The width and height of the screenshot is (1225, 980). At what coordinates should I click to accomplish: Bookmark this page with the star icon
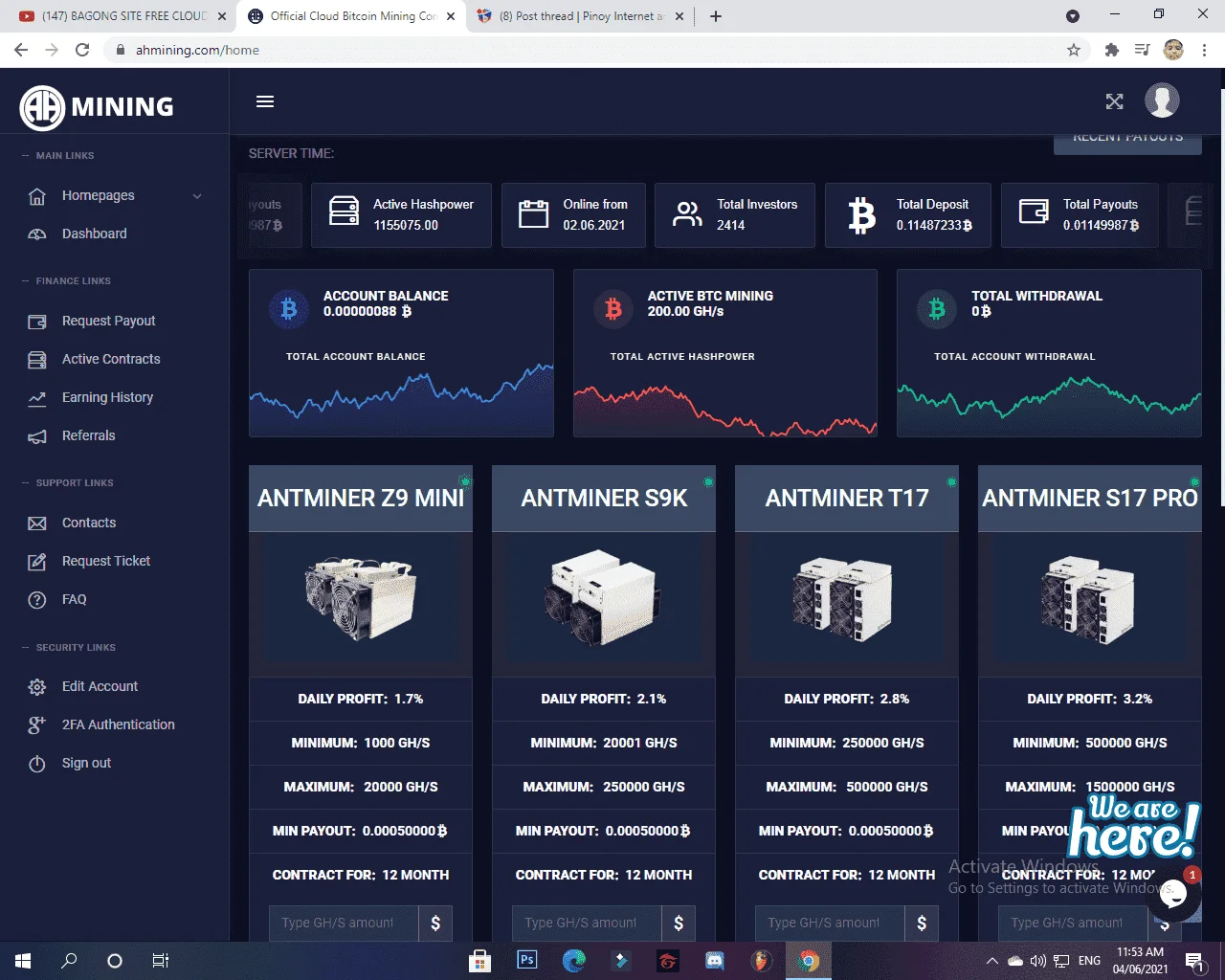point(1074,50)
